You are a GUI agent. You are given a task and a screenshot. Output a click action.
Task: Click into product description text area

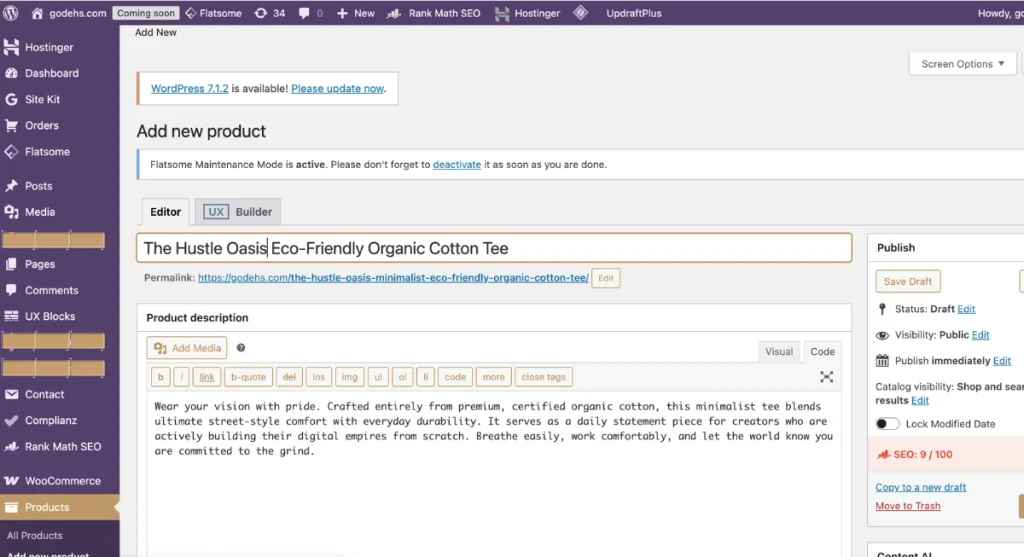click(494, 473)
